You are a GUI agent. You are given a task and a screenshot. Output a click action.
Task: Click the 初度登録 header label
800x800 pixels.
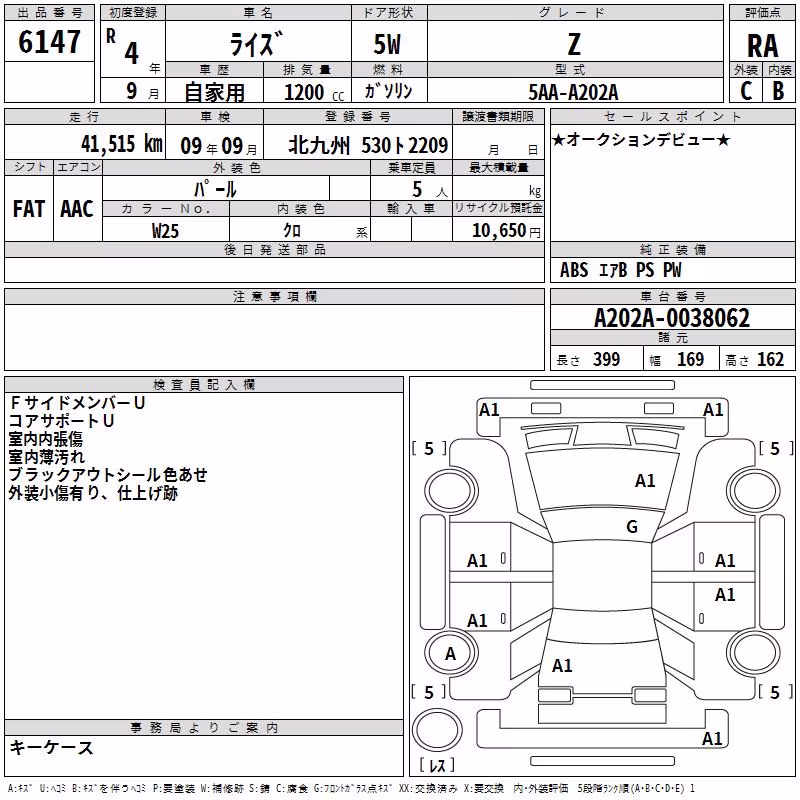[133, 13]
